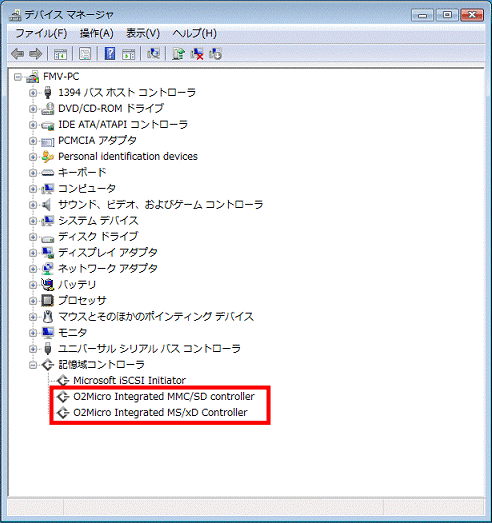
Task: Click the Update driver software icon
Action: tap(178, 53)
